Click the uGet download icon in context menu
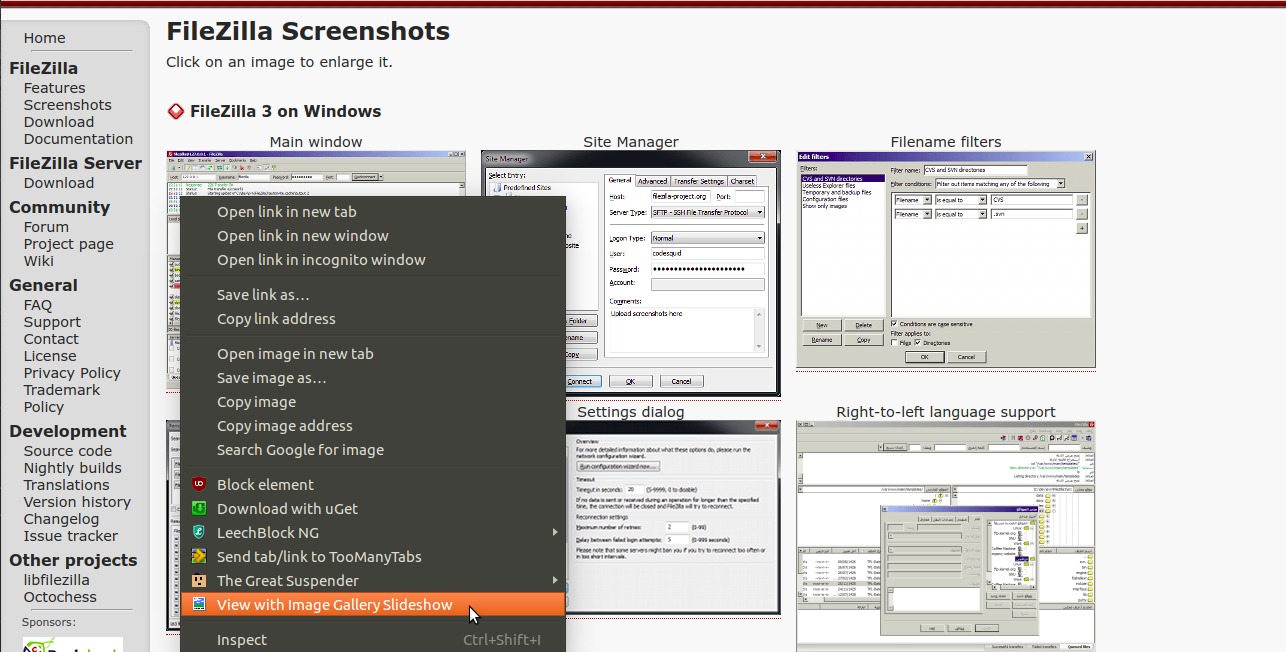The width and height of the screenshot is (1286, 652). pos(199,508)
